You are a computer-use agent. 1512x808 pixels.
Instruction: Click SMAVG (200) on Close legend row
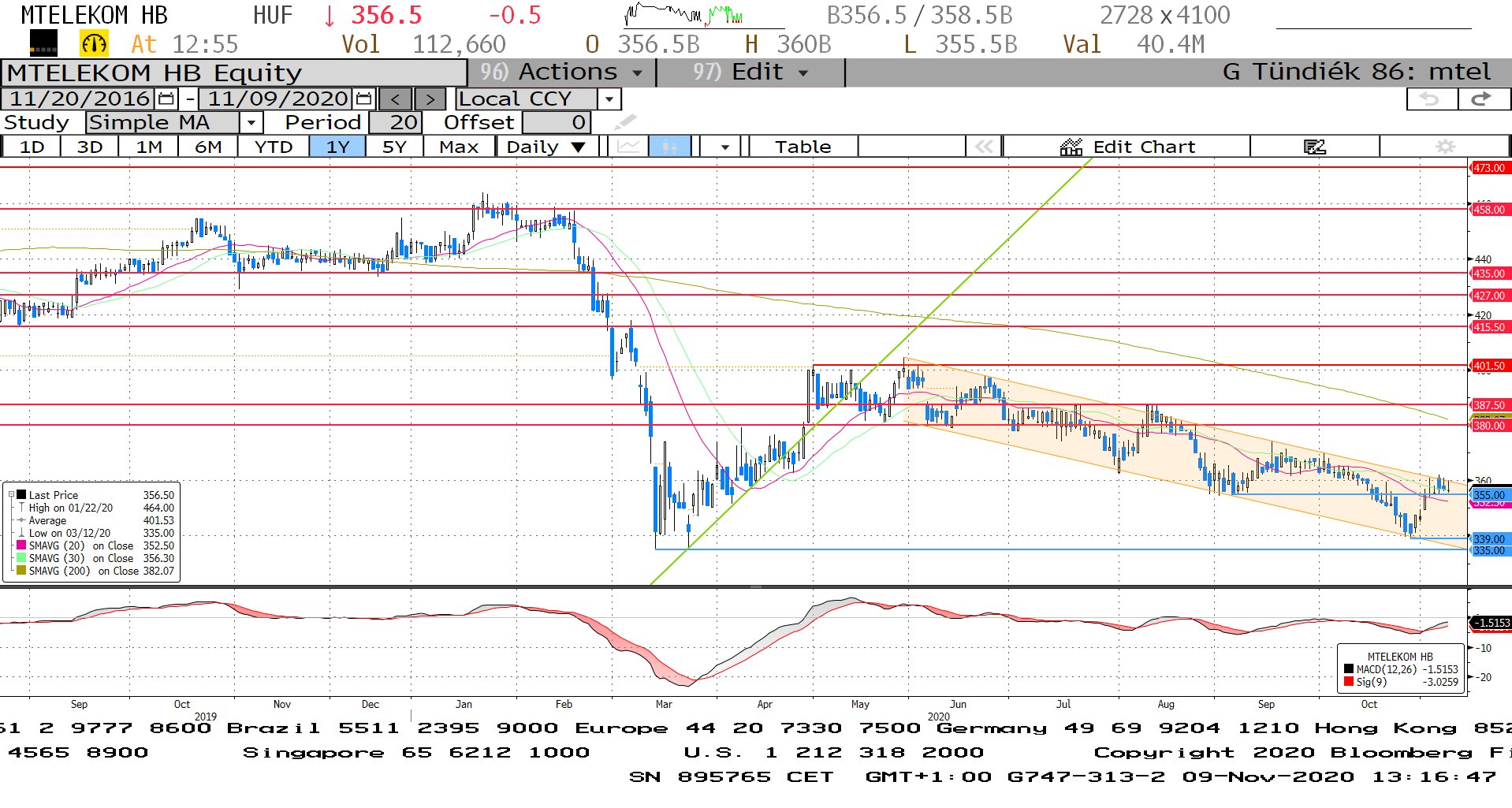coord(95,571)
